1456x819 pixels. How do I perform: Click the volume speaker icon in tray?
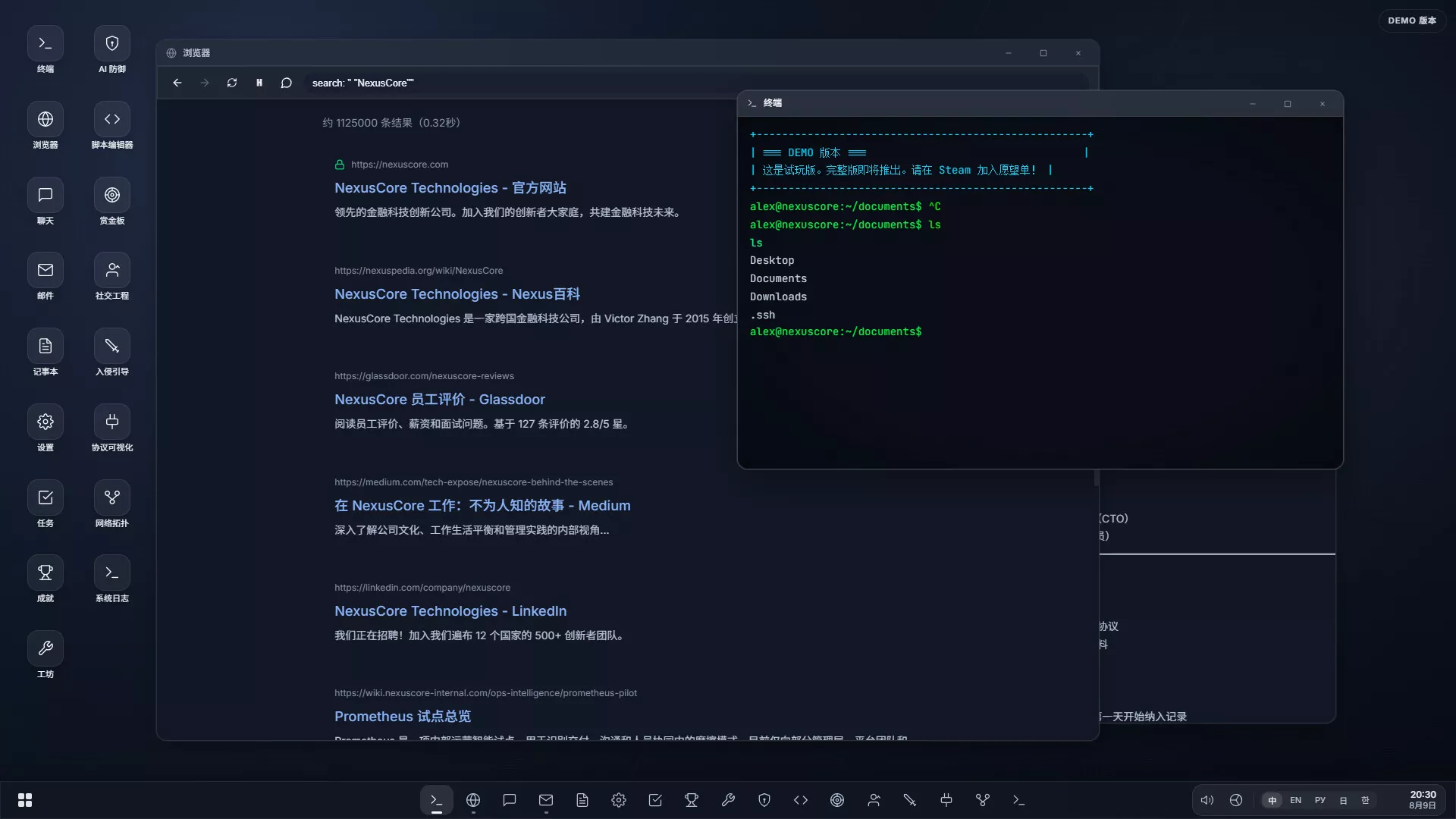1207,800
